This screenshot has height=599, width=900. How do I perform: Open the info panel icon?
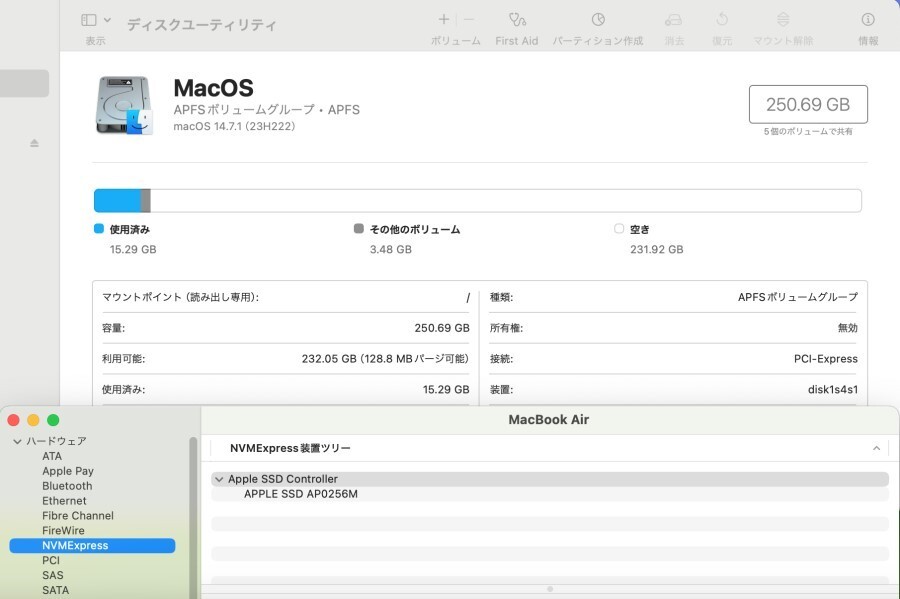pos(867,20)
